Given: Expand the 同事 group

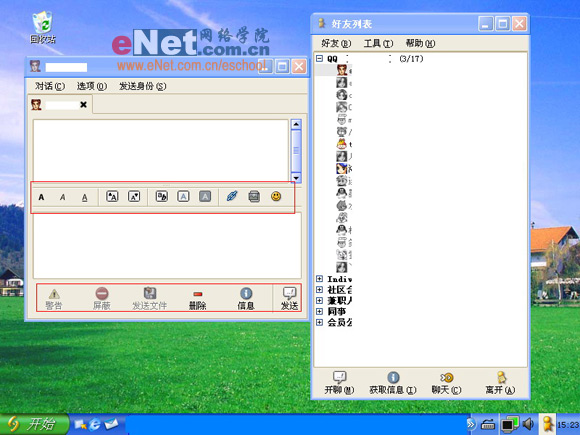Looking at the screenshot, I should (320, 311).
